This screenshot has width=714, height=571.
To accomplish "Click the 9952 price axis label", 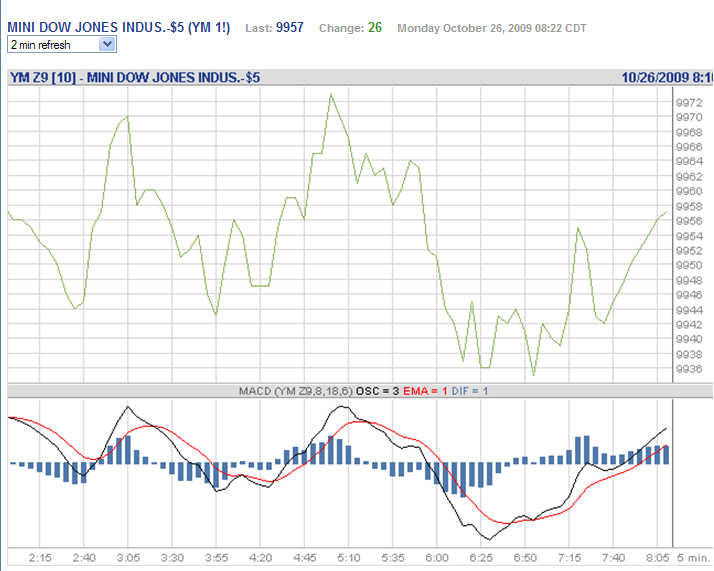I will click(689, 251).
